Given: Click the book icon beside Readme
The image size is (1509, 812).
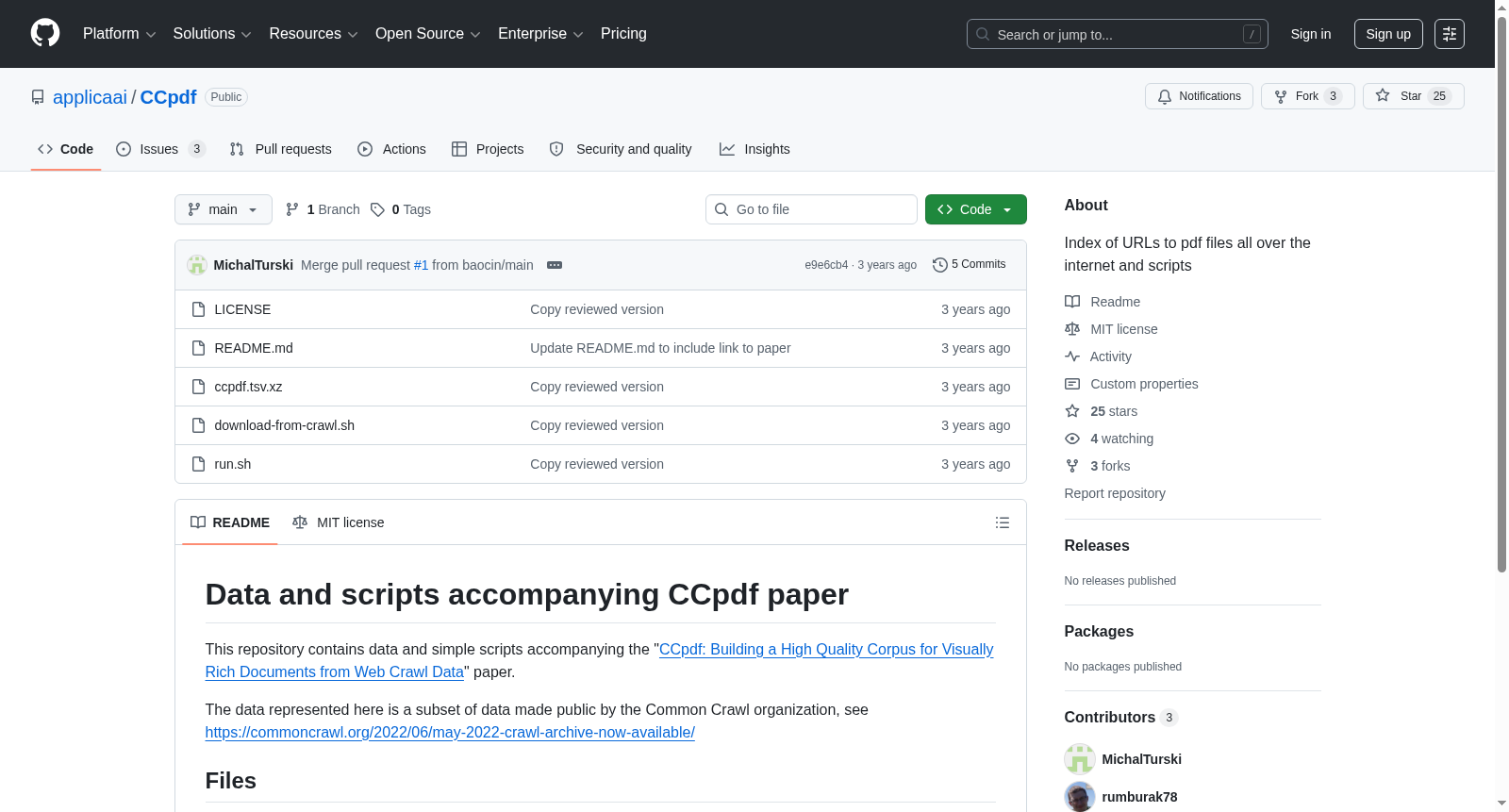Looking at the screenshot, I should 1072,302.
